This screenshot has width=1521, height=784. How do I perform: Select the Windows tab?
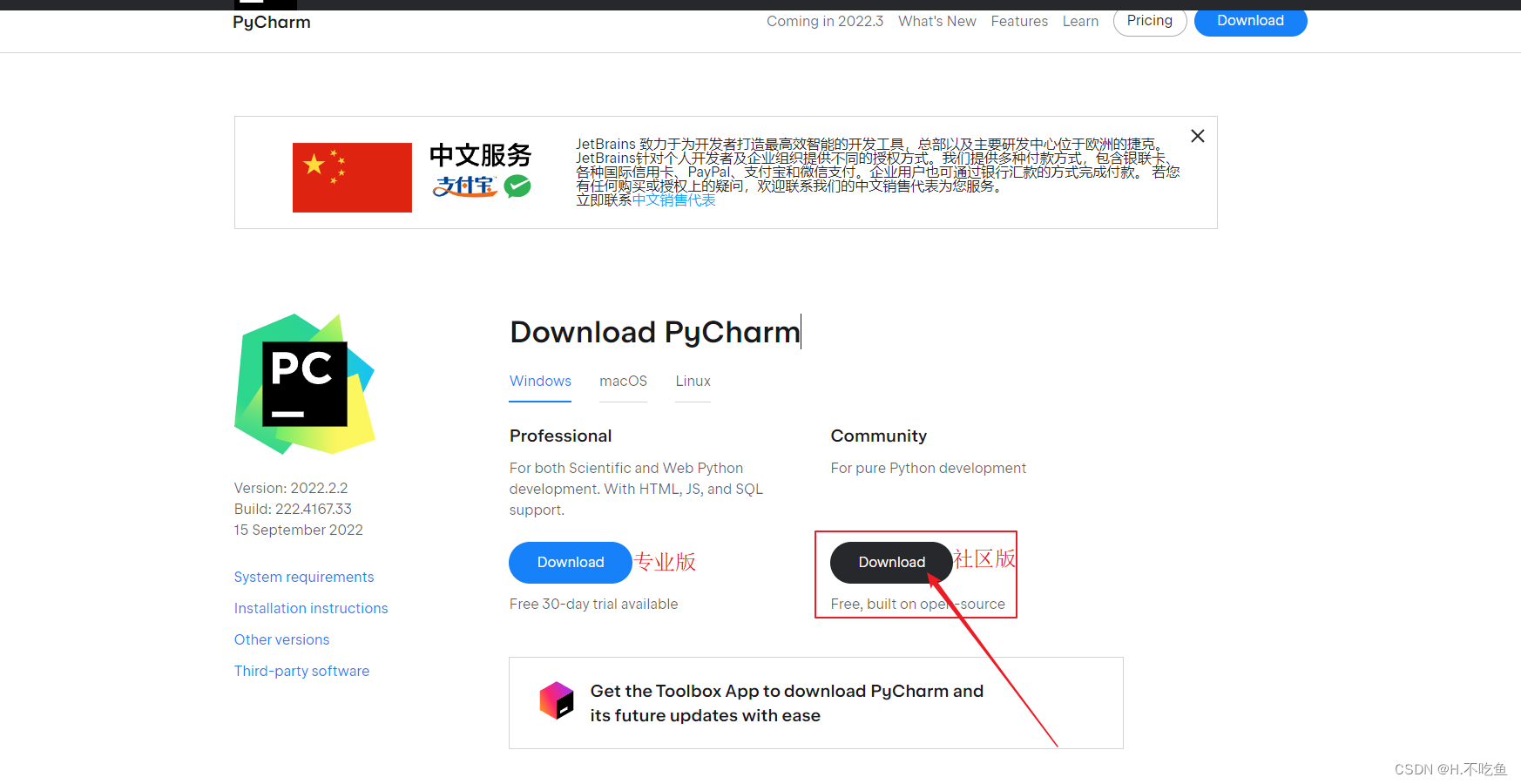tap(540, 382)
